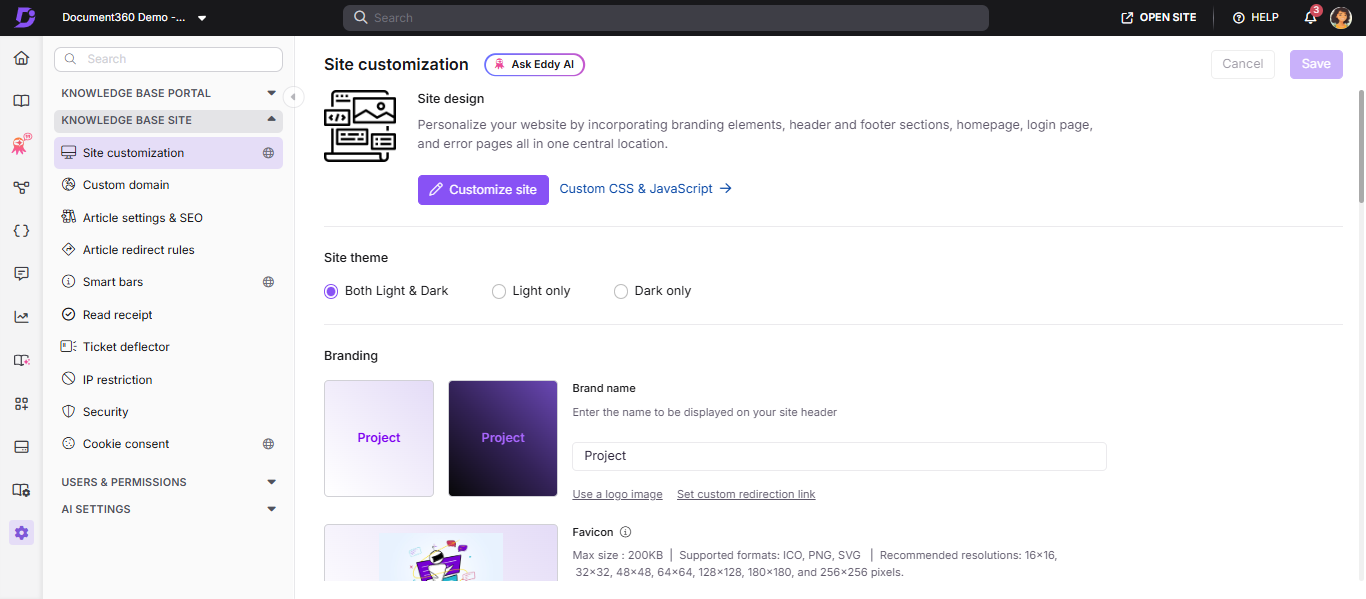The image size is (1366, 599).
Task: Open the Documentation book icon in left rail
Action: tap(21, 101)
